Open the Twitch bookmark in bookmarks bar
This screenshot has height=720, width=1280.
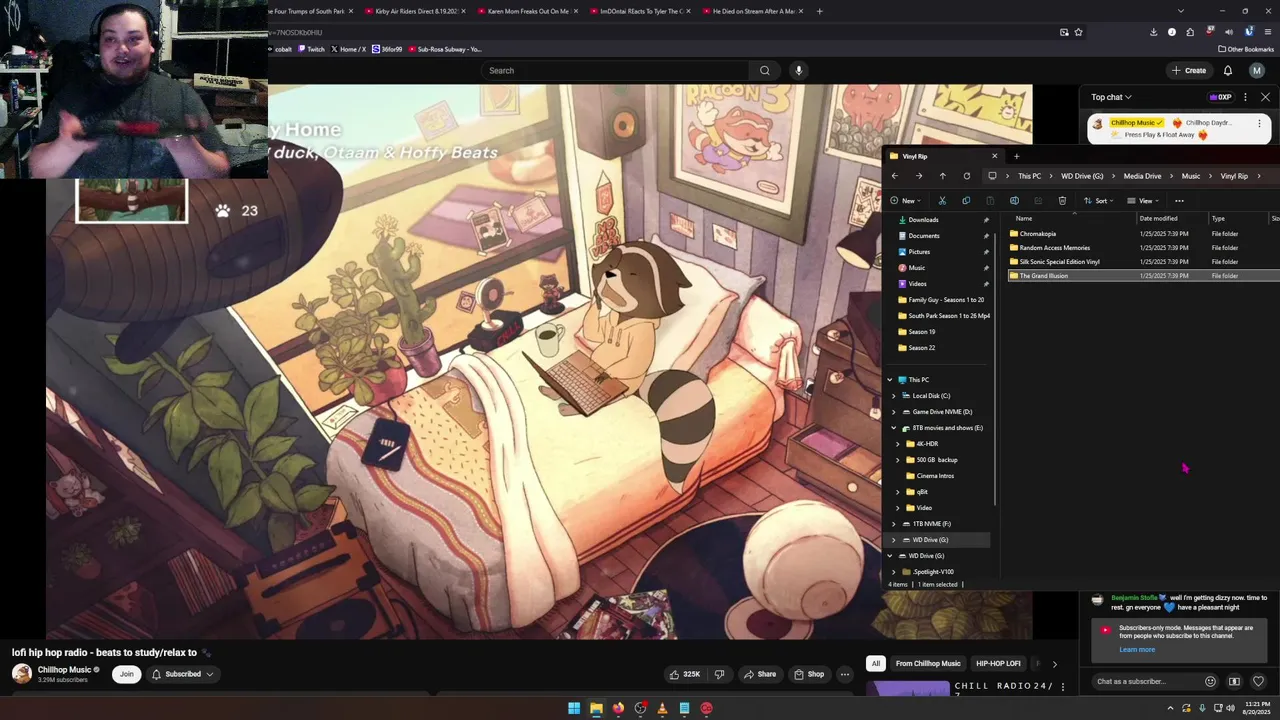[311, 49]
